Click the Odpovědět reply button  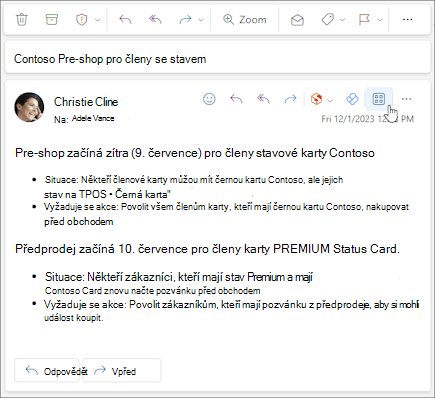coord(47,370)
